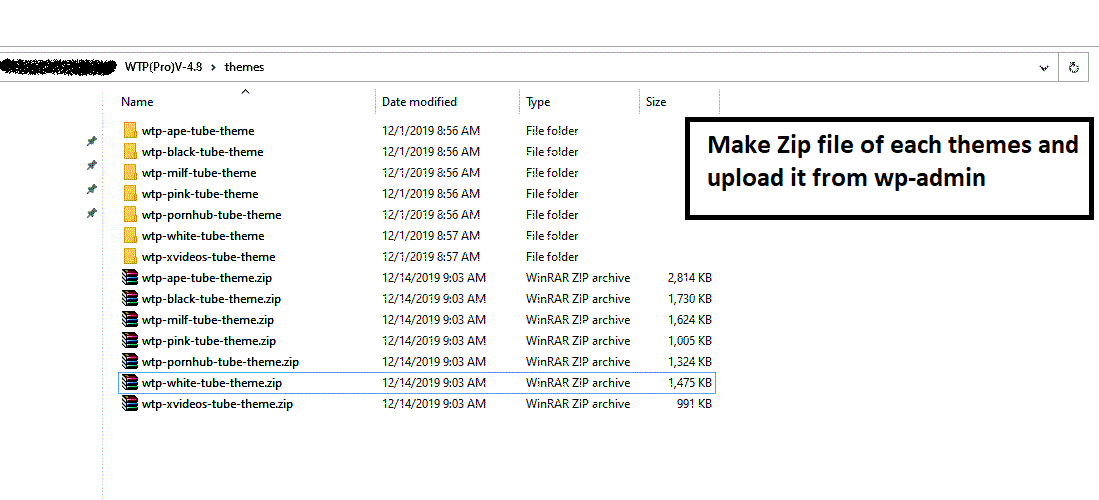Click the 1,005 KB size value

(x=690, y=341)
